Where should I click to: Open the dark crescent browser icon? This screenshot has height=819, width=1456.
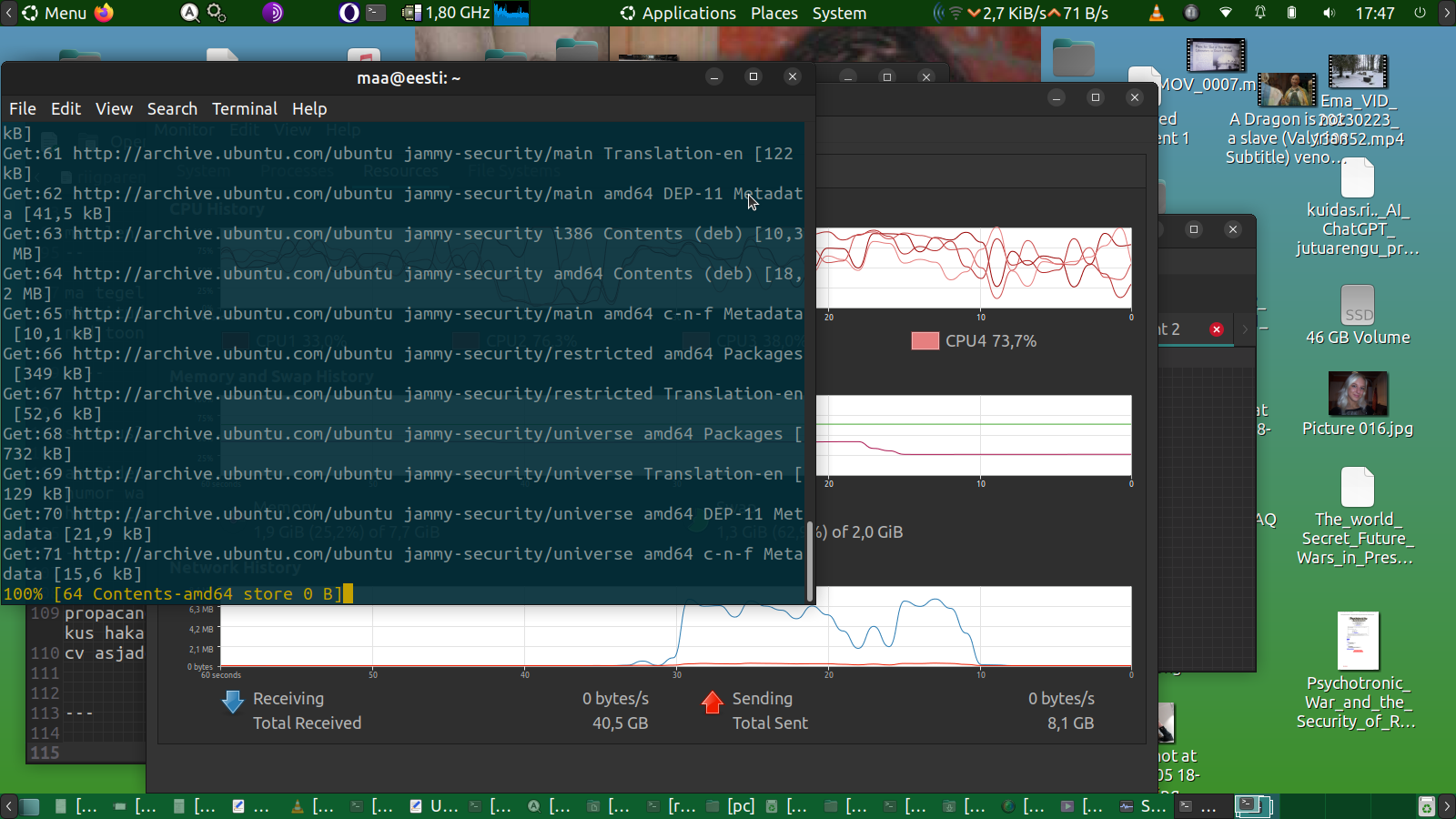point(349,13)
